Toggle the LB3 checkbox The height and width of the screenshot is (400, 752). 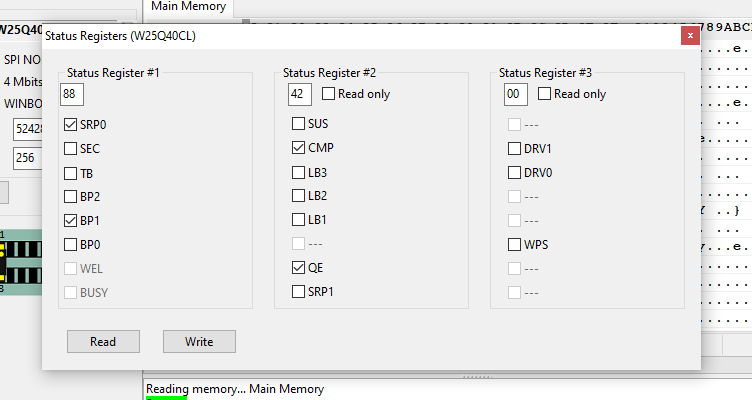(x=298, y=172)
